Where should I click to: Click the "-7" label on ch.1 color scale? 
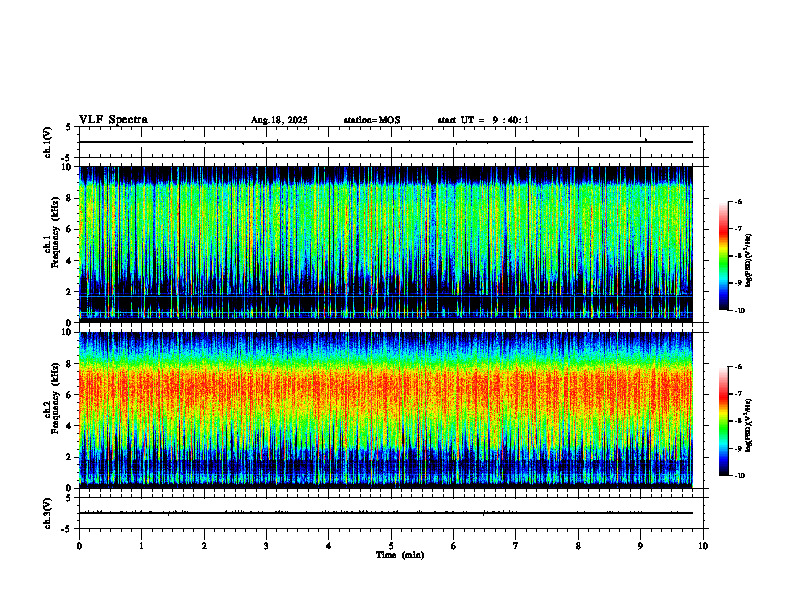coord(738,229)
